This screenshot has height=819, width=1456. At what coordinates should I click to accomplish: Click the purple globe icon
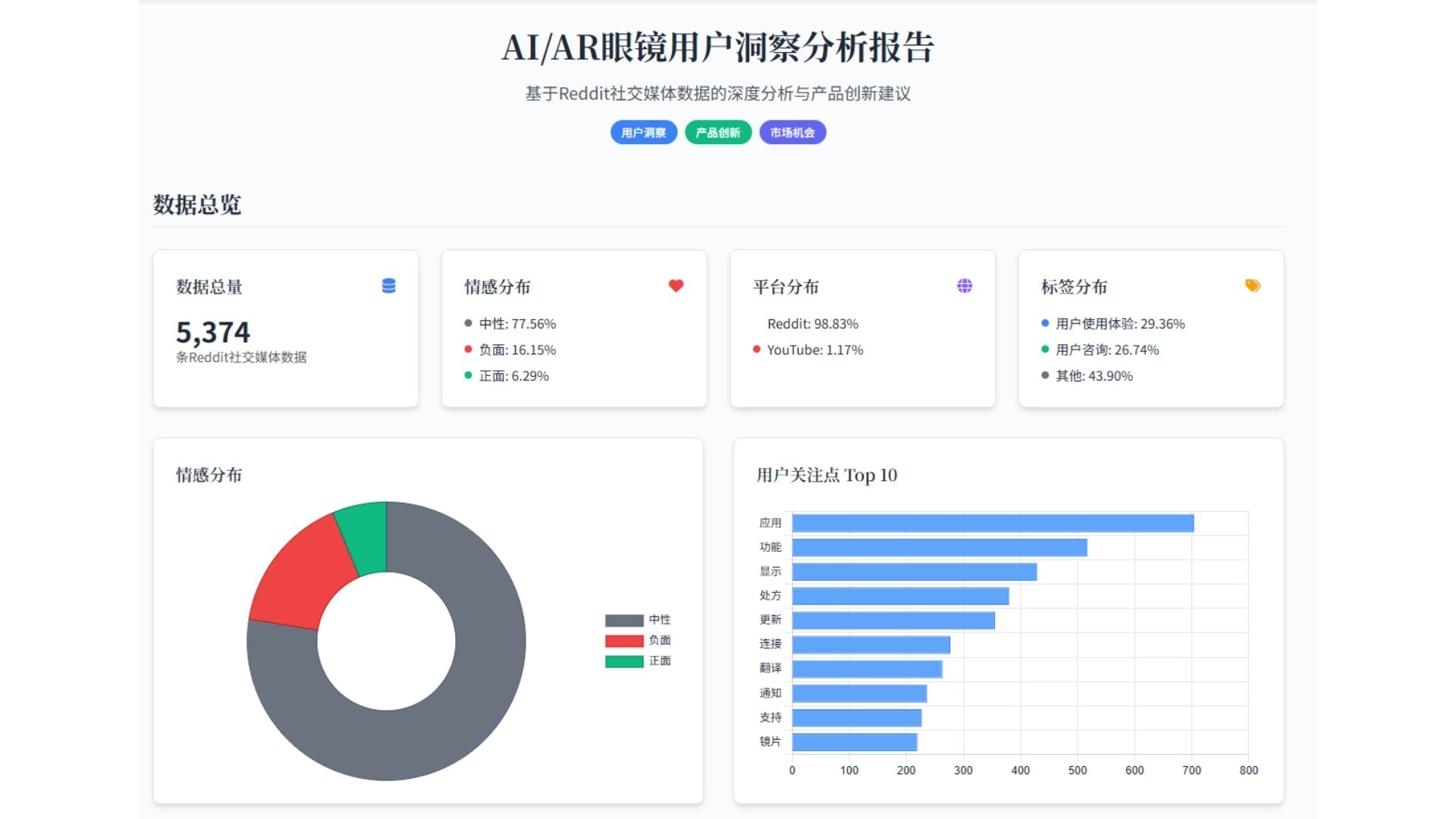[x=964, y=286]
